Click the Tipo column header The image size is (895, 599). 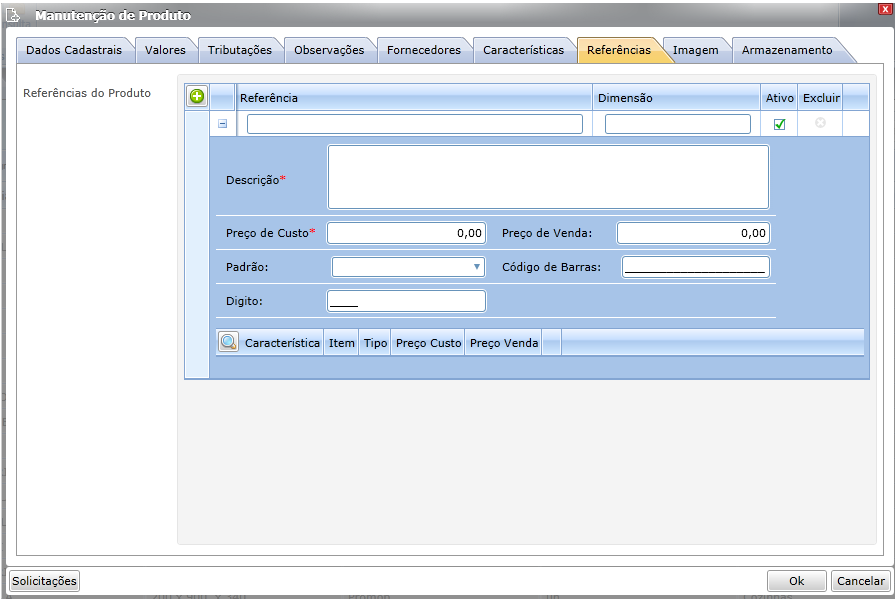[x=375, y=343]
